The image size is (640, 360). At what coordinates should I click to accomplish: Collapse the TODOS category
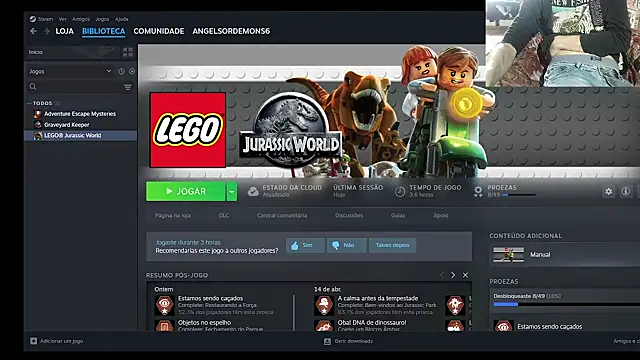(42, 103)
